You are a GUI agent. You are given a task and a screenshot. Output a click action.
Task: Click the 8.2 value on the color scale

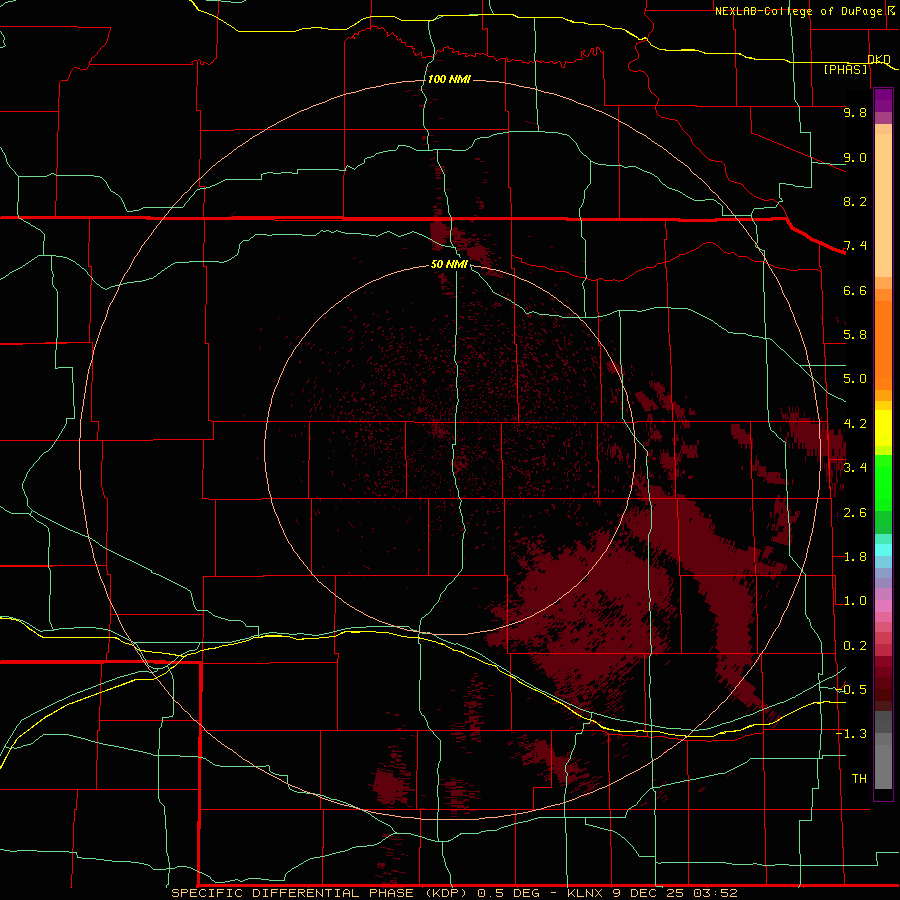855,201
